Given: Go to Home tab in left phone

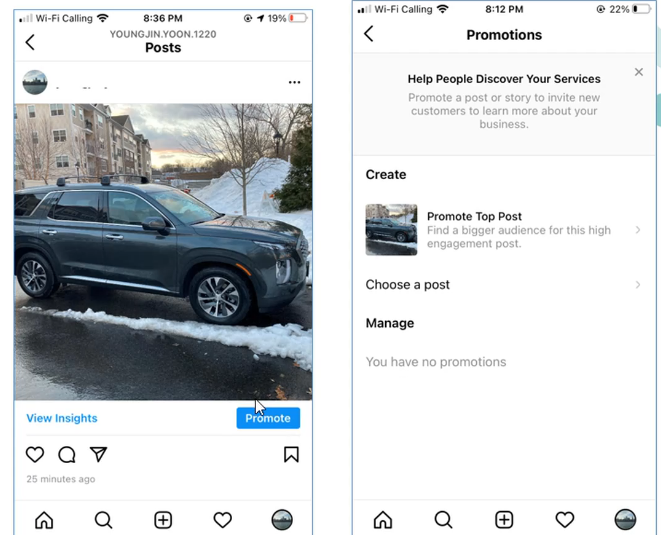Looking at the screenshot, I should click(x=44, y=520).
